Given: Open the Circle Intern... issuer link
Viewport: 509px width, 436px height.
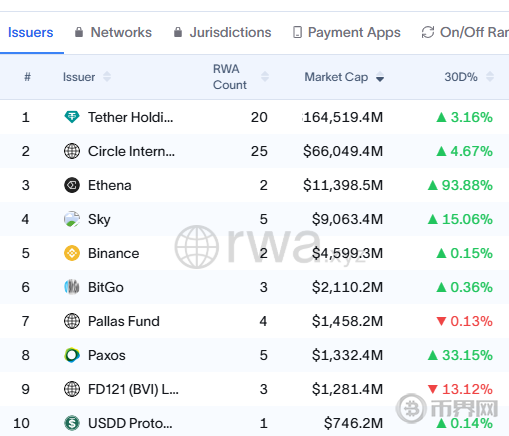Looking at the screenshot, I should 131,151.
